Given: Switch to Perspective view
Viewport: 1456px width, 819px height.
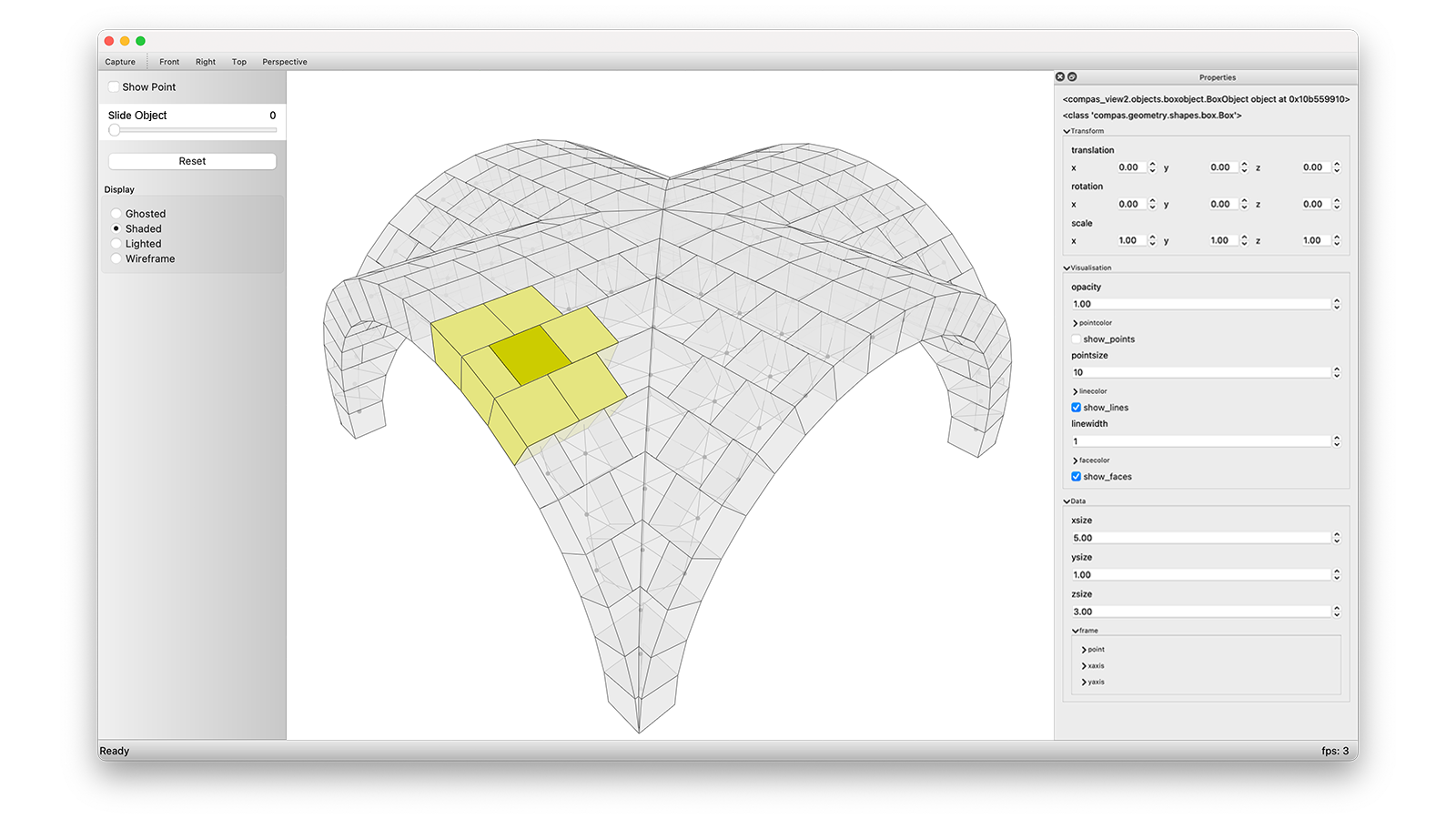Looking at the screenshot, I should [x=284, y=62].
